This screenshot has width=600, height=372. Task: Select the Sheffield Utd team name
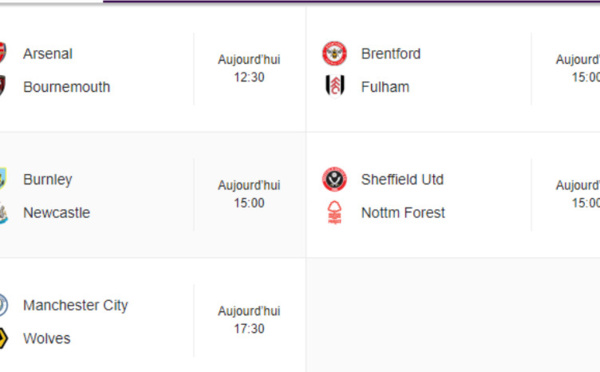402,179
